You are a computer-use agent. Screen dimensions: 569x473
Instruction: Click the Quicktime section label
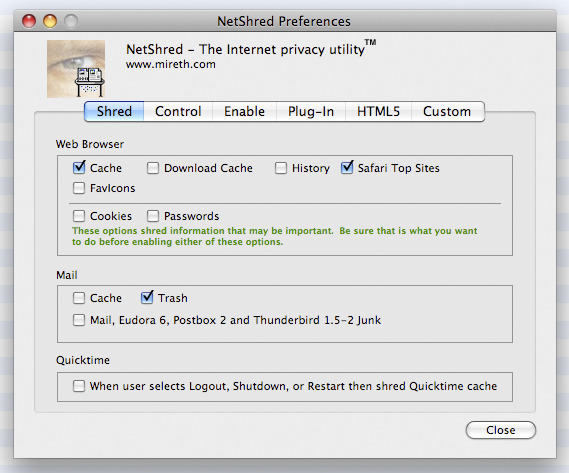pos(83,360)
